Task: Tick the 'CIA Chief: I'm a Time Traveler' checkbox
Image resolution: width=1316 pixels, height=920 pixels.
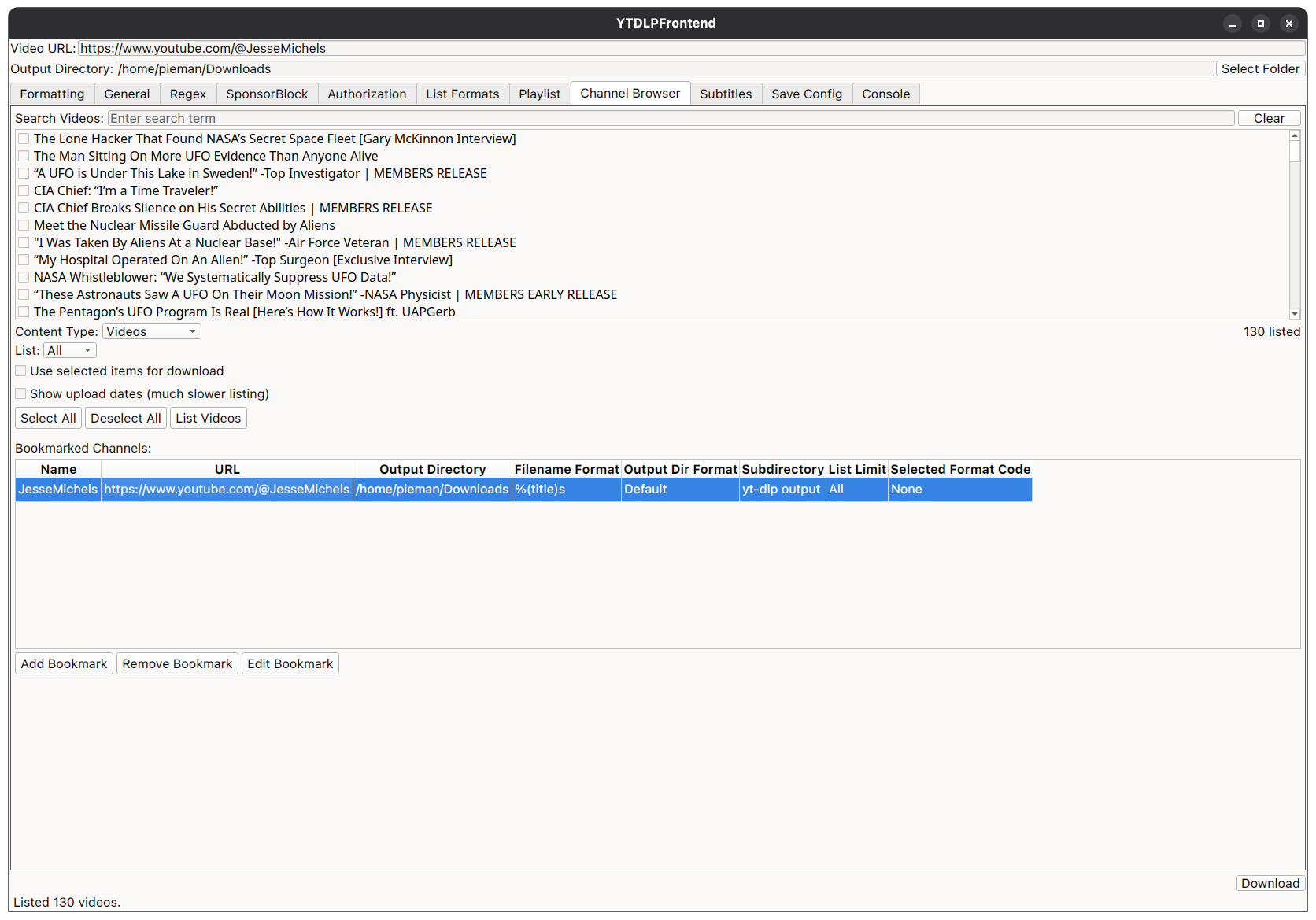Action: 24,190
